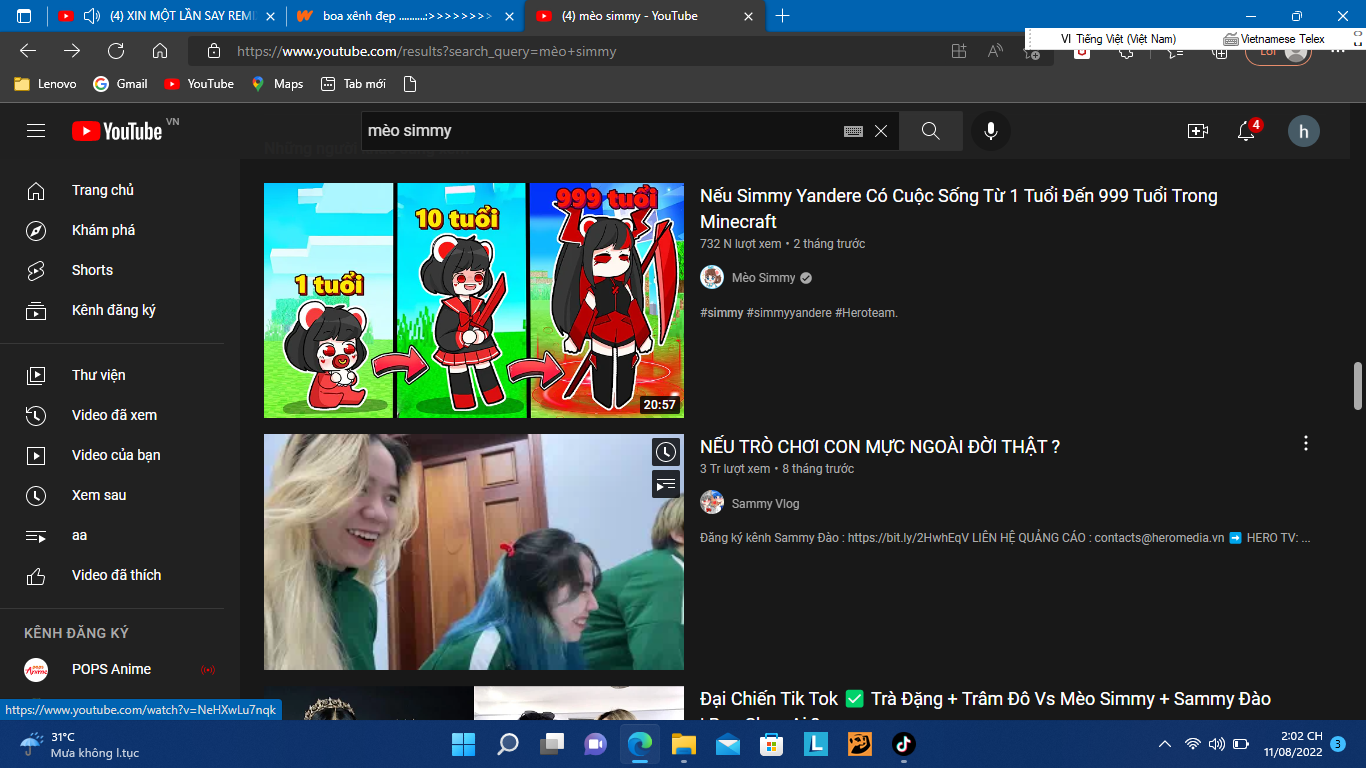Open three-dot menu for Con Mực video
Screen dimensions: 1366x768
(1305, 443)
